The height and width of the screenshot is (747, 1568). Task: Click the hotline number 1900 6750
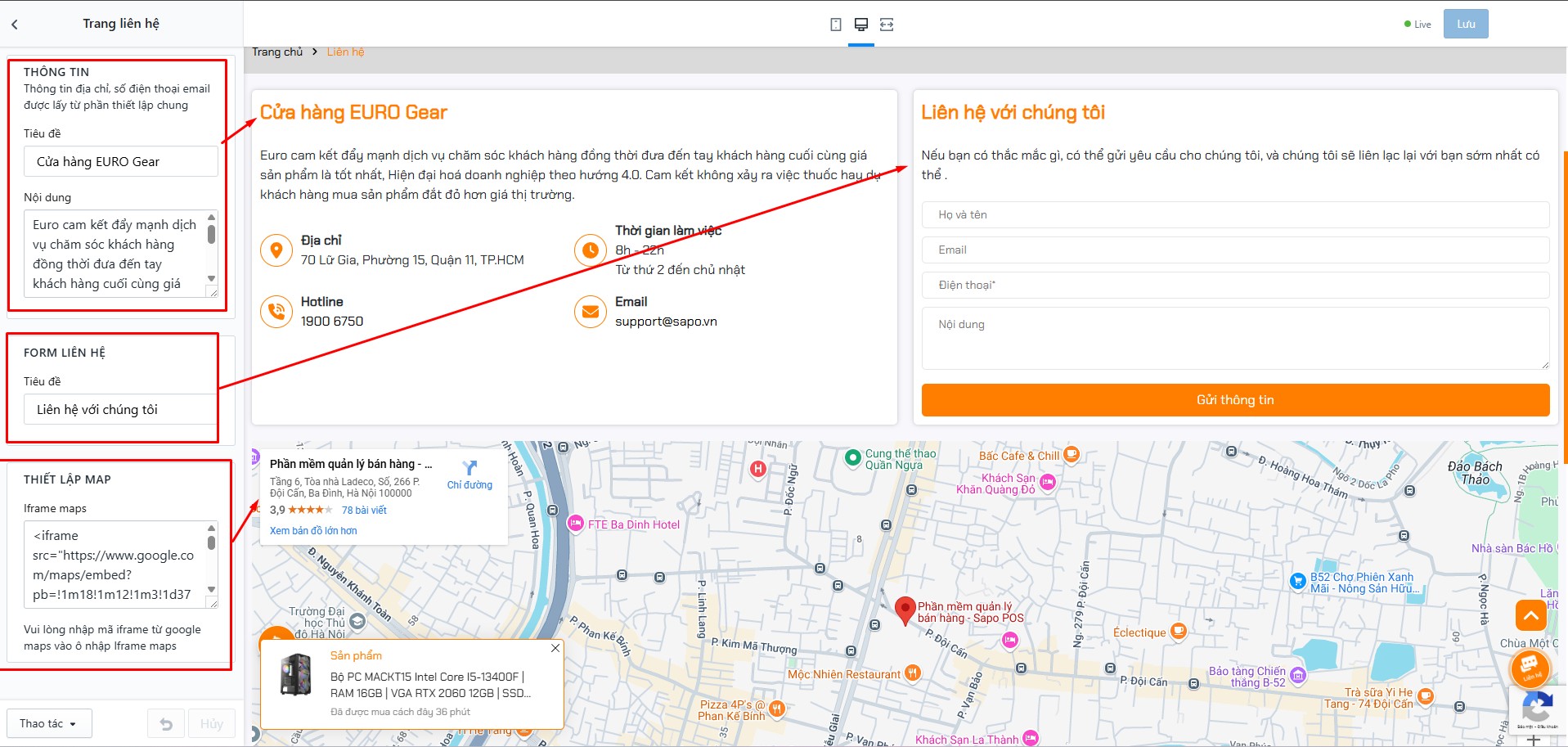332,321
